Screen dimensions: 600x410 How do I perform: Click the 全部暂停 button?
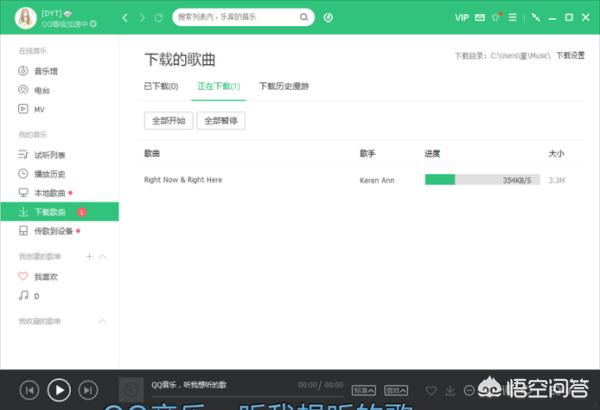[x=221, y=120]
